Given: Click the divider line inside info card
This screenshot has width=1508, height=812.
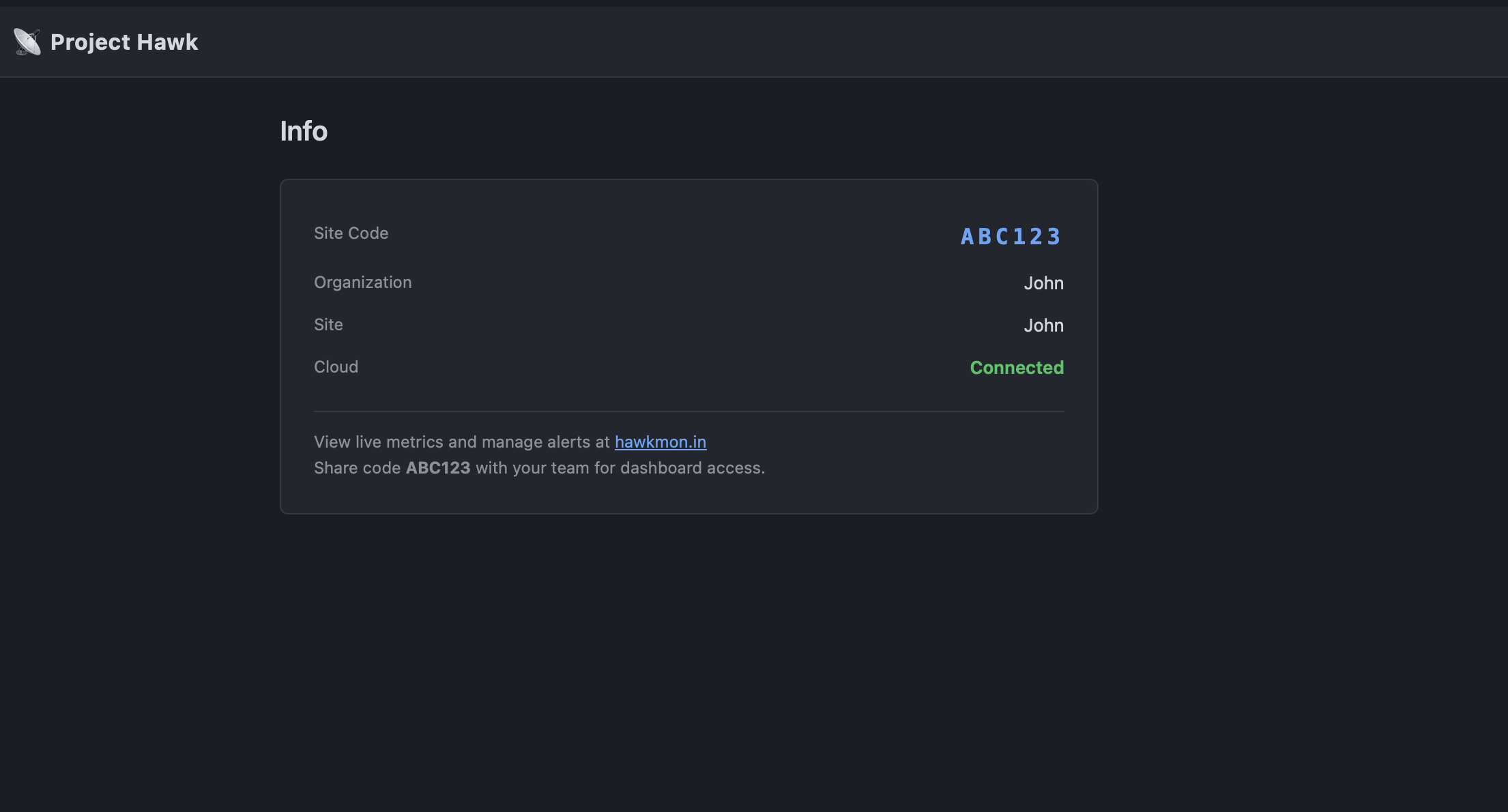Looking at the screenshot, I should point(688,411).
